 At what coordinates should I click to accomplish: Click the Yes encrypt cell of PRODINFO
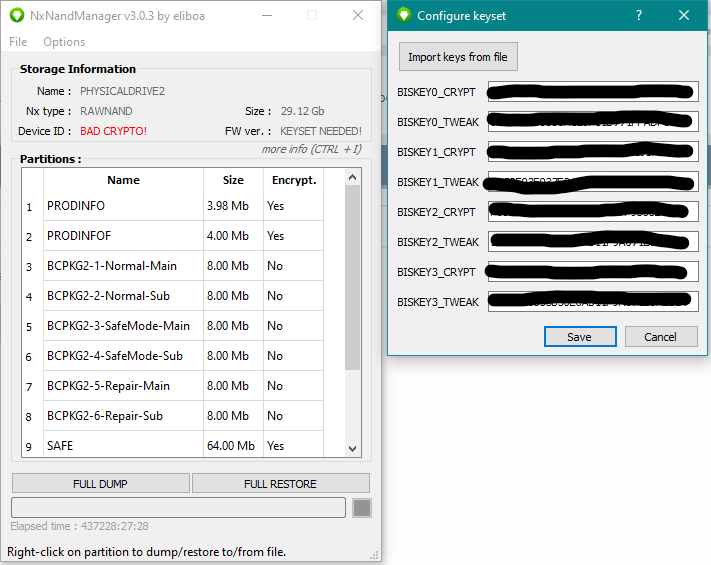[x=293, y=206]
